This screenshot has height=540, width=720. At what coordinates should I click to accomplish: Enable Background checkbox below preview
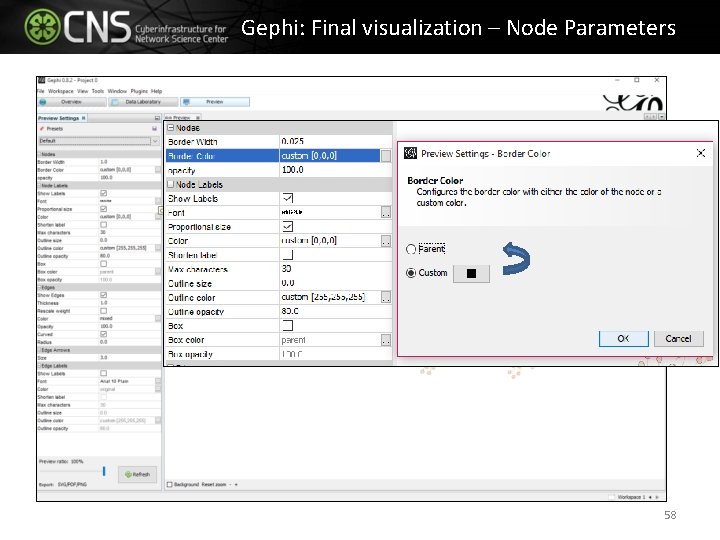169,484
